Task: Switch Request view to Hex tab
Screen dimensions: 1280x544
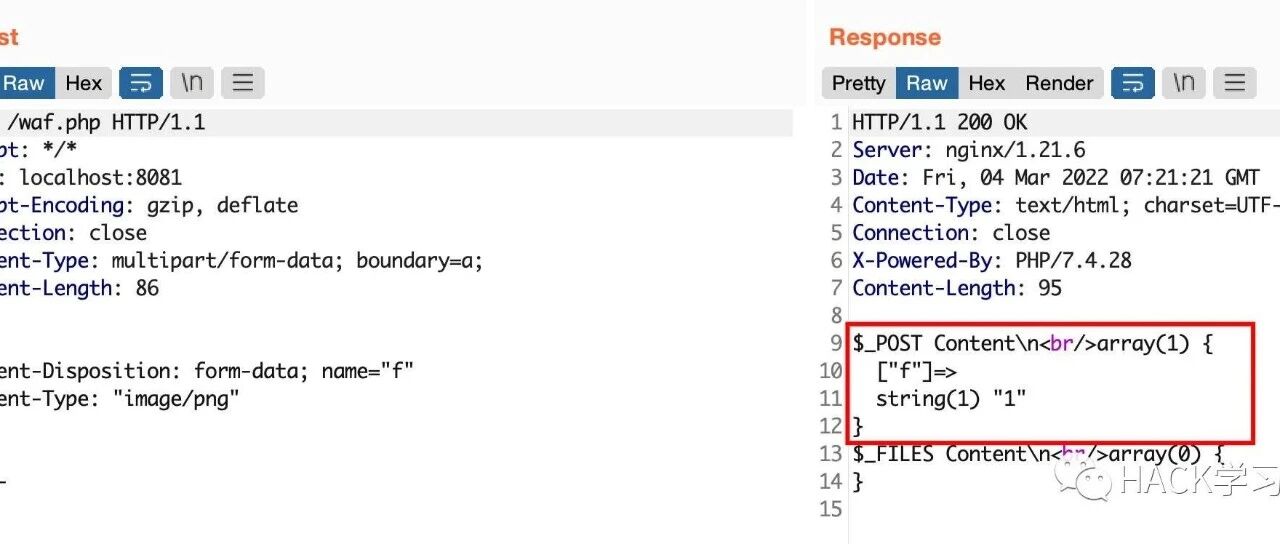Action: [x=84, y=83]
